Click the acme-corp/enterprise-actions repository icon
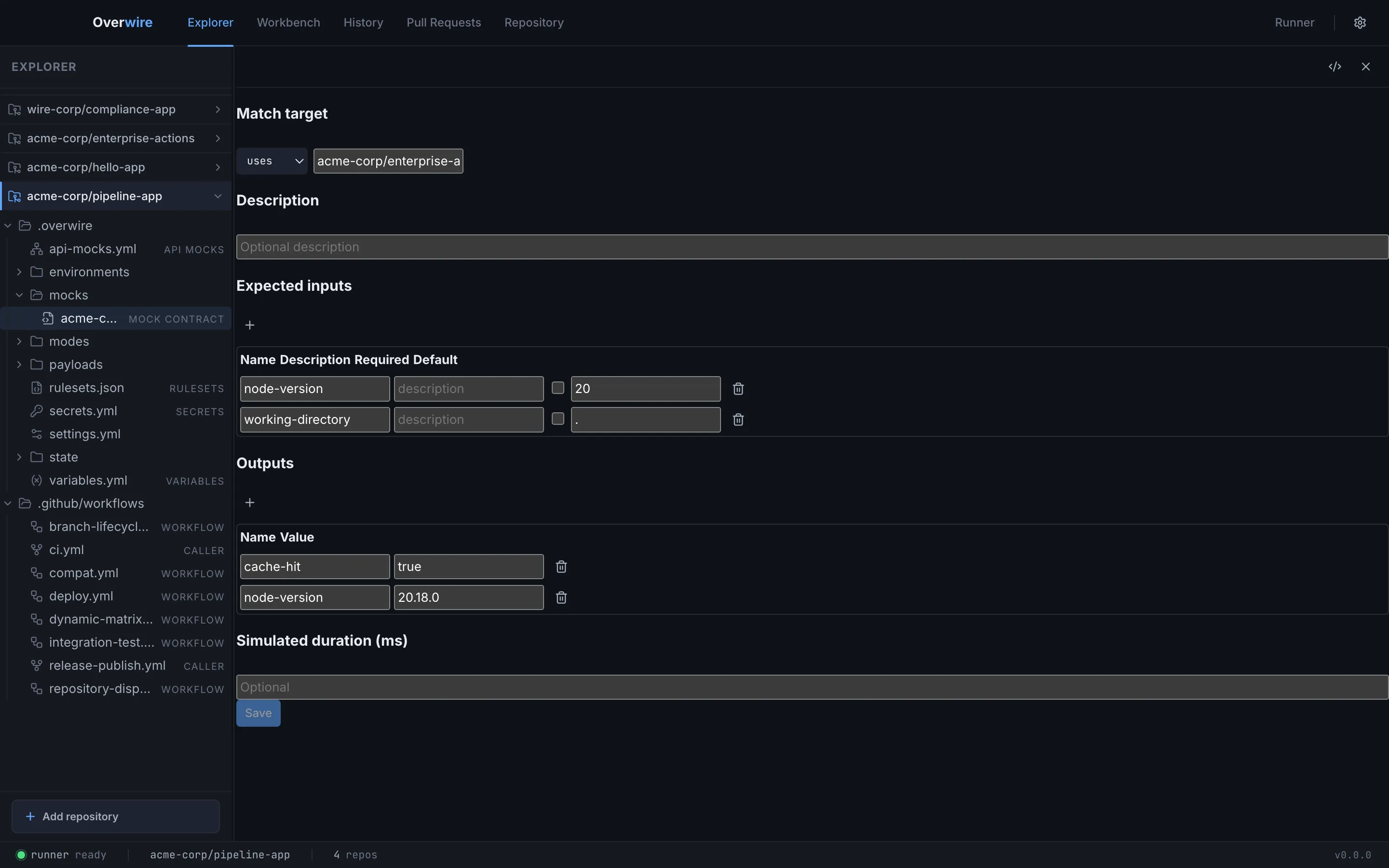The width and height of the screenshot is (1389, 868). 14,138
